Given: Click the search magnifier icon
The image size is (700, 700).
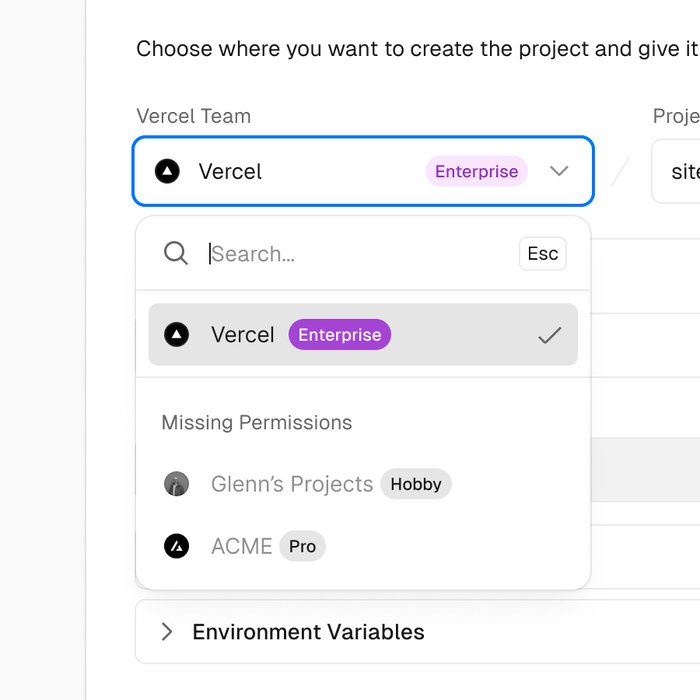Looking at the screenshot, I should 176,253.
